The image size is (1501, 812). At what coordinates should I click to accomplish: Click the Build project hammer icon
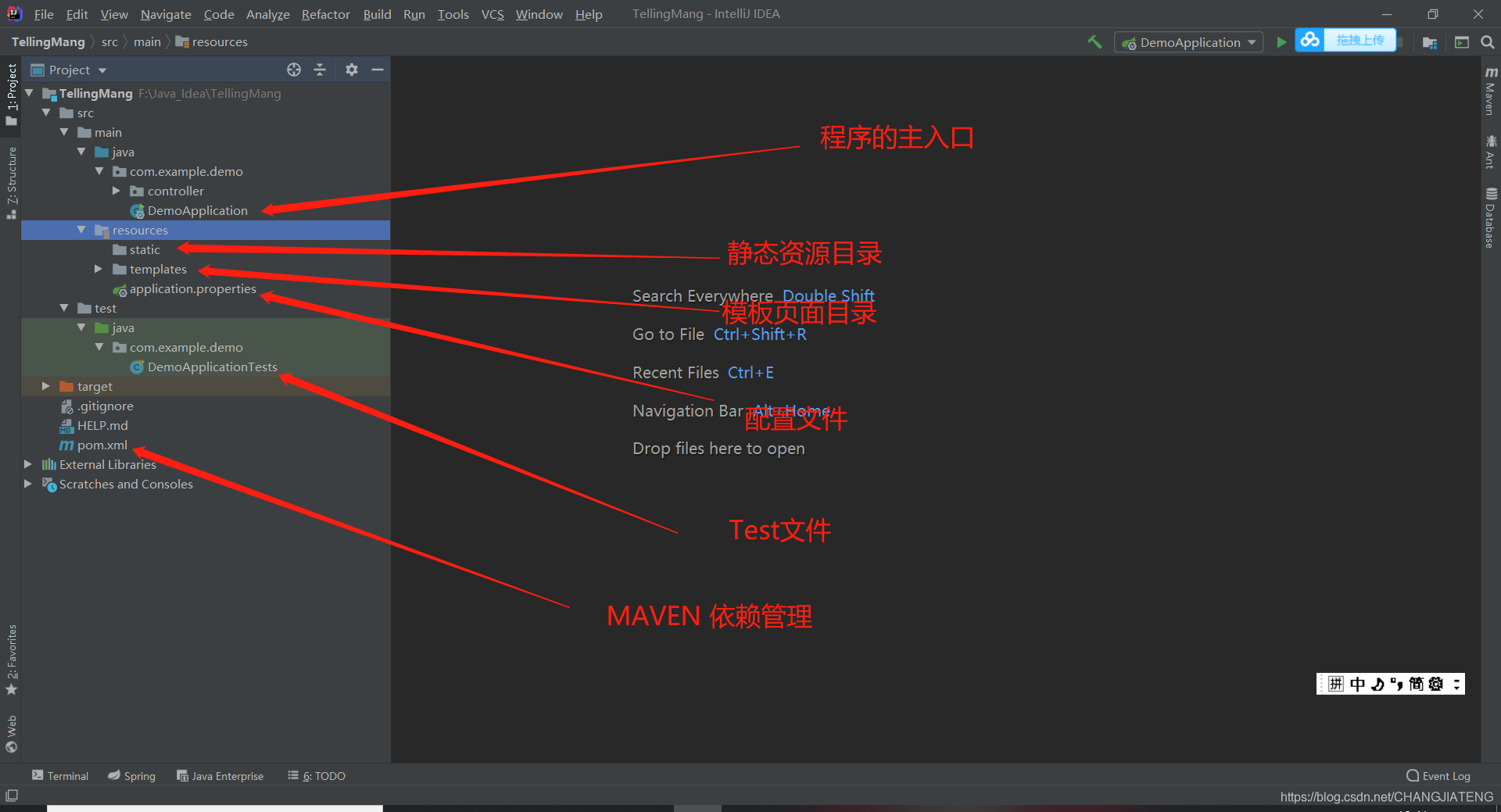[x=1094, y=42]
